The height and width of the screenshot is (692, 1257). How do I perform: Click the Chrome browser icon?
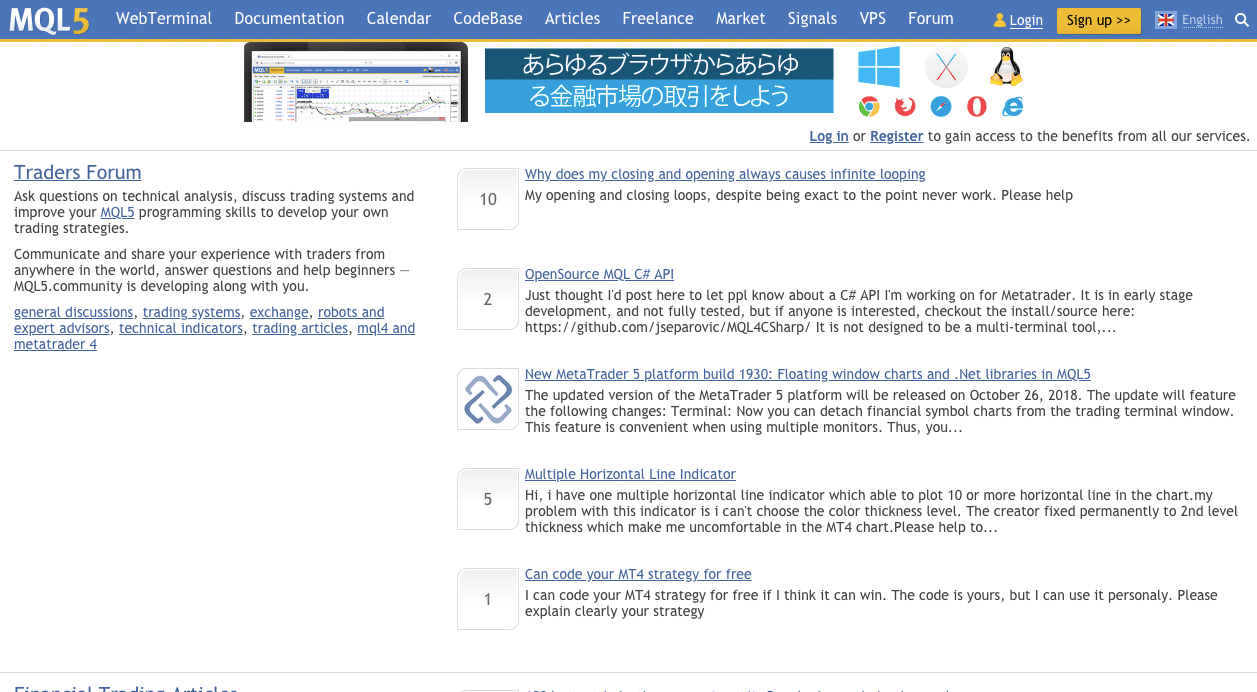click(869, 106)
